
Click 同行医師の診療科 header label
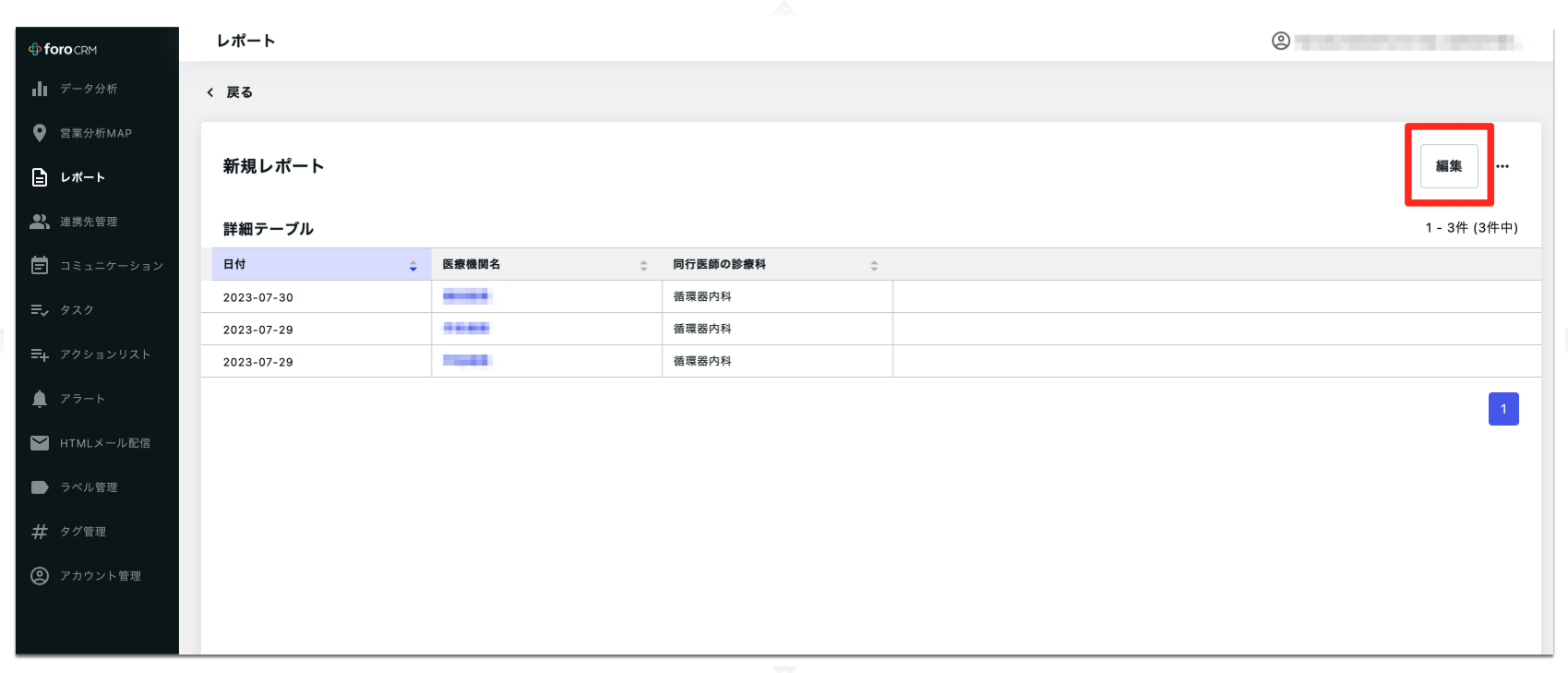click(x=720, y=264)
